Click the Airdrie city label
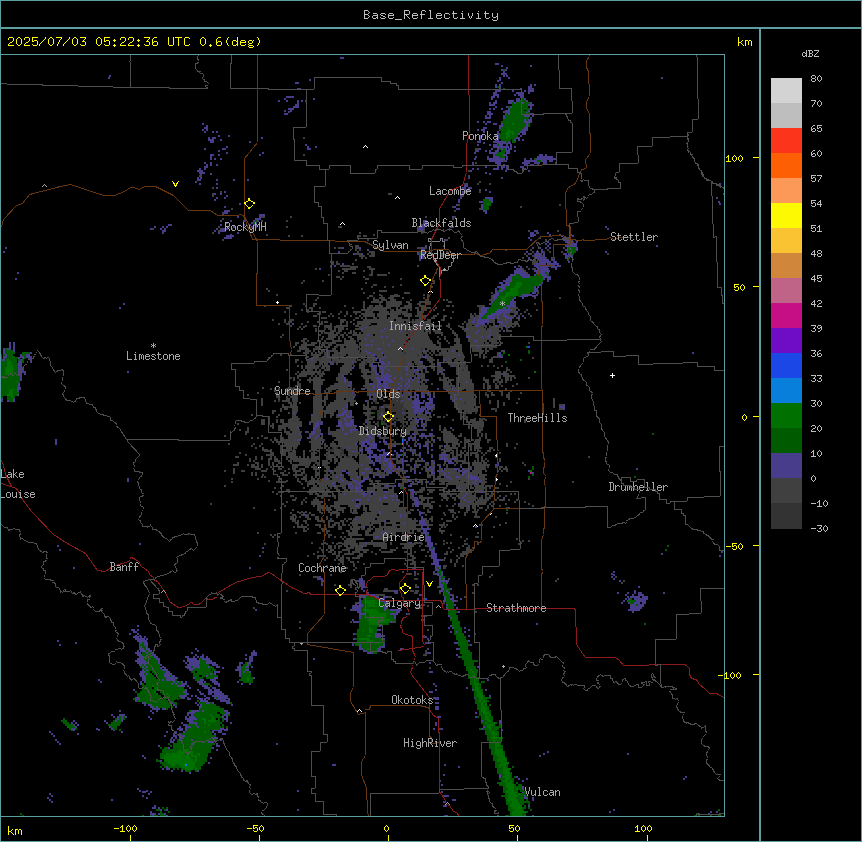This screenshot has width=862, height=842. point(404,537)
